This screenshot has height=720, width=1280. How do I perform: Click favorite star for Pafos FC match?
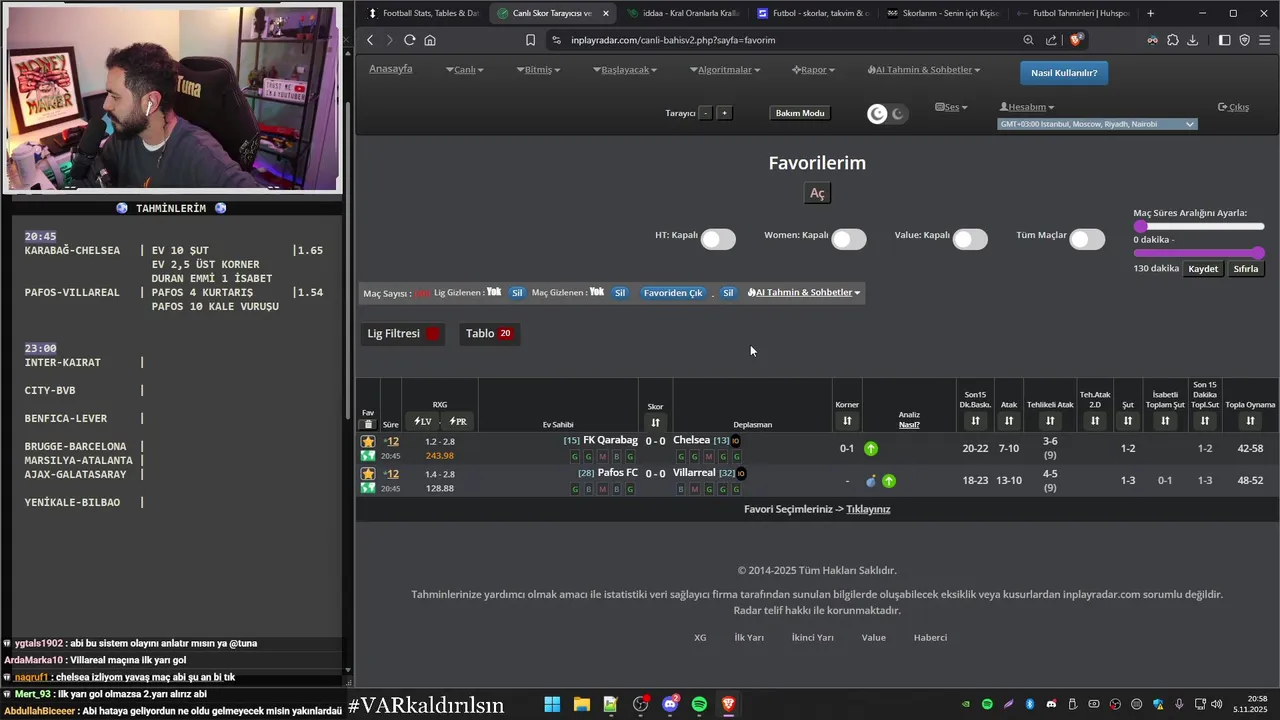coord(368,473)
